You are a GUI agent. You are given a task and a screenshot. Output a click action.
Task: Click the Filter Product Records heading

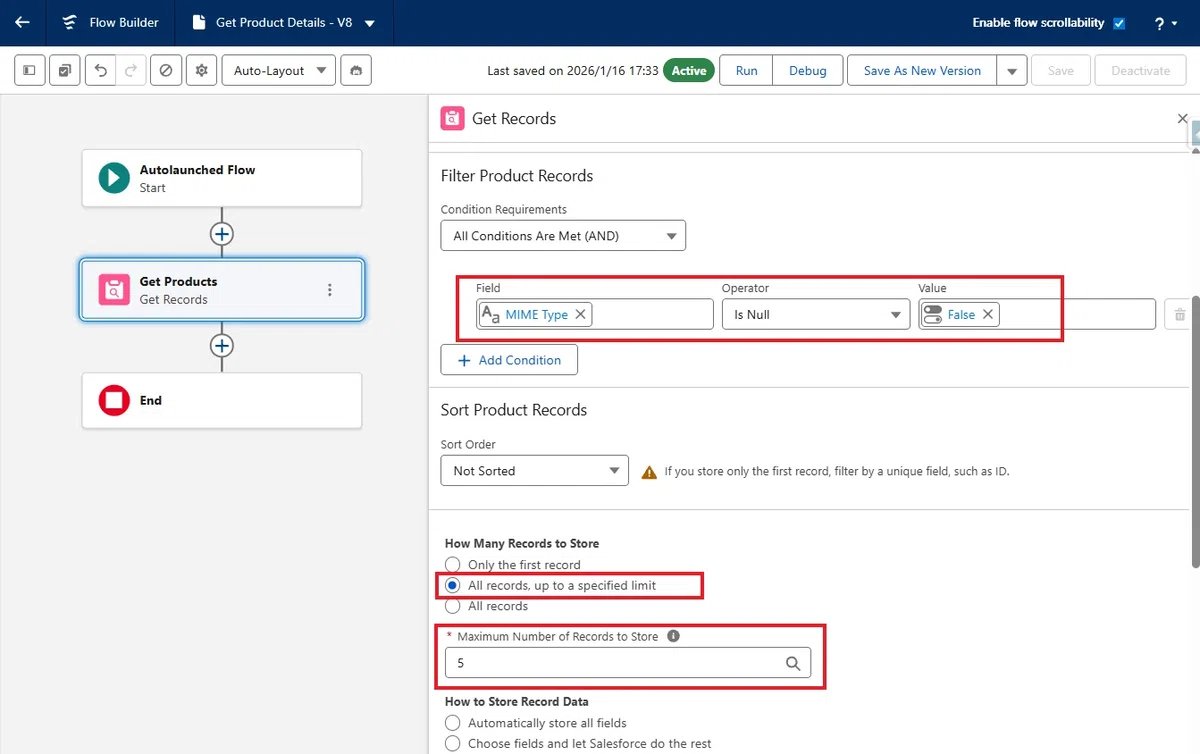click(517, 176)
